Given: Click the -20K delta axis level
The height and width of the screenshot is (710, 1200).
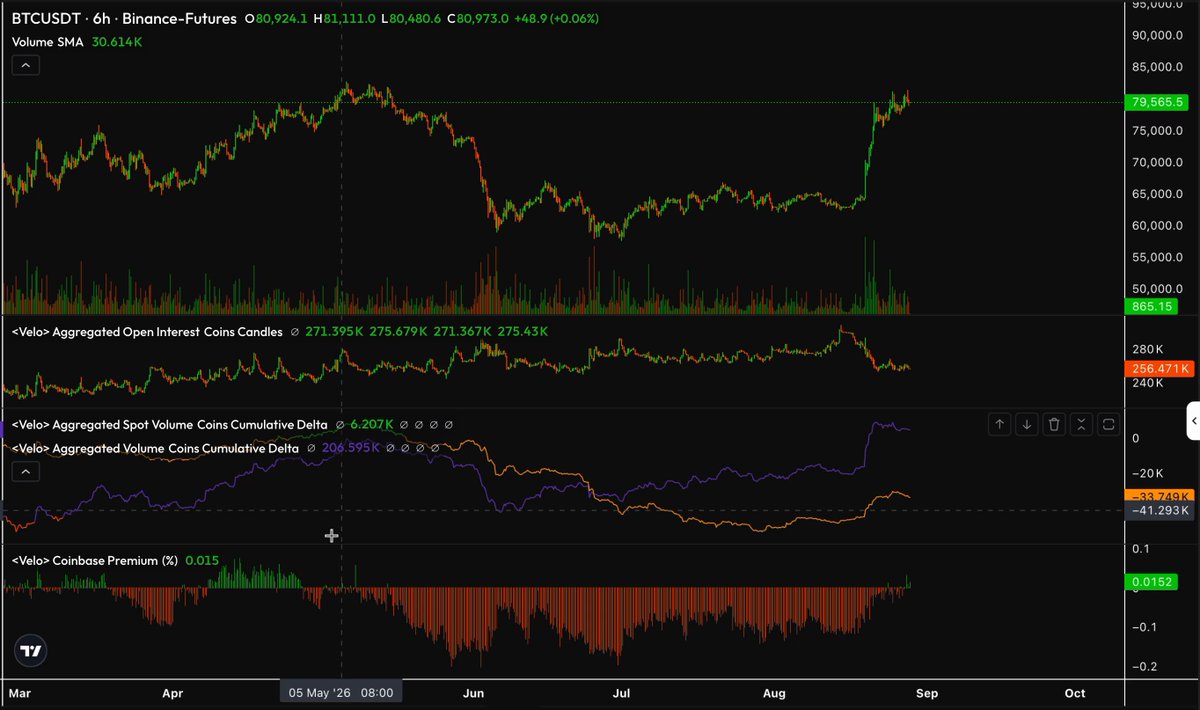Looking at the screenshot, I should [x=1147, y=474].
